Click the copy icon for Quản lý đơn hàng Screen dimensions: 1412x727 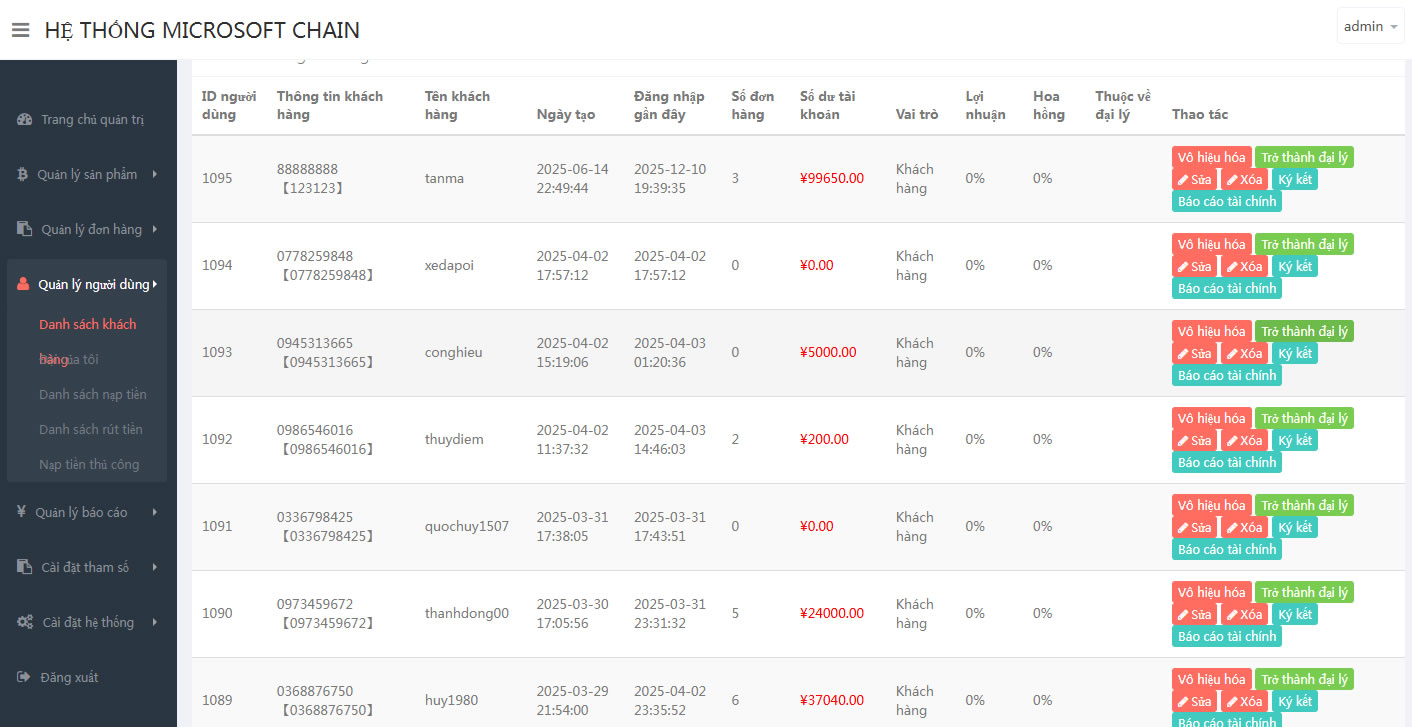[x=25, y=229]
